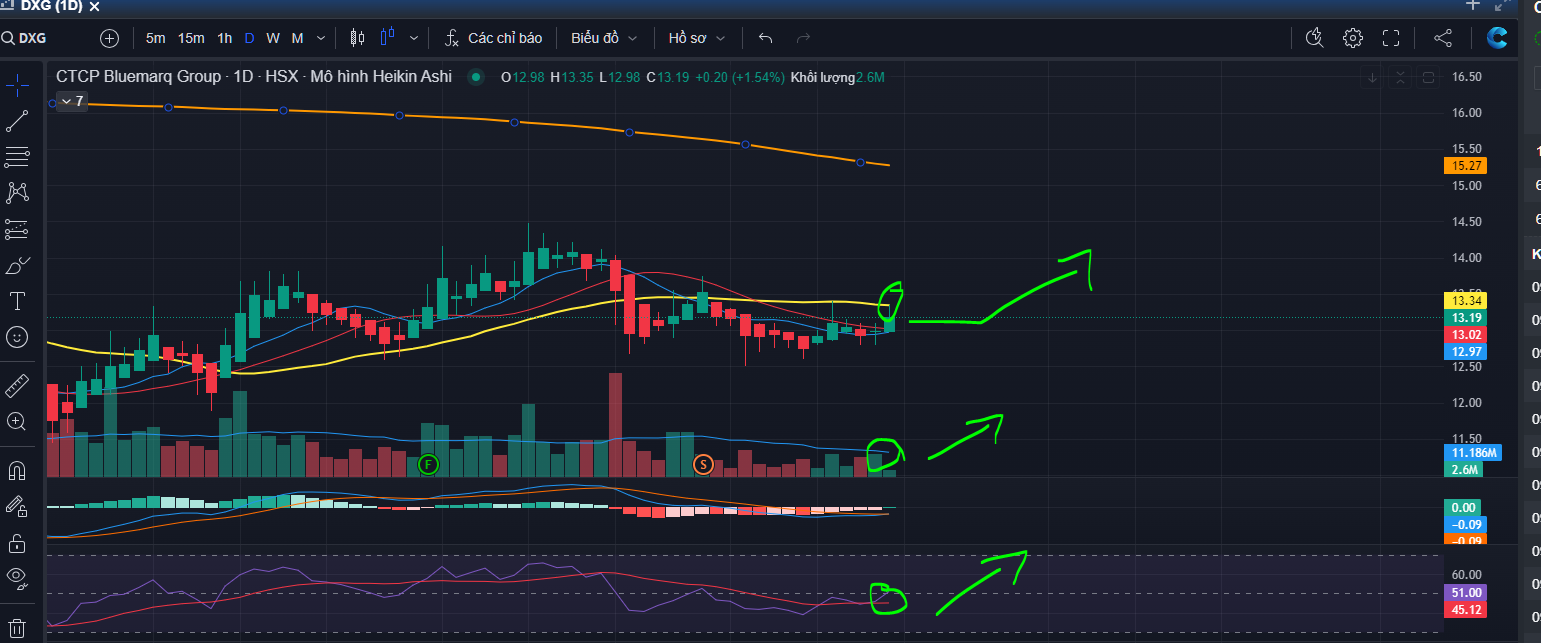Click the orange 15.27 price label
Screen dimensions: 1541x643
pos(1466,165)
